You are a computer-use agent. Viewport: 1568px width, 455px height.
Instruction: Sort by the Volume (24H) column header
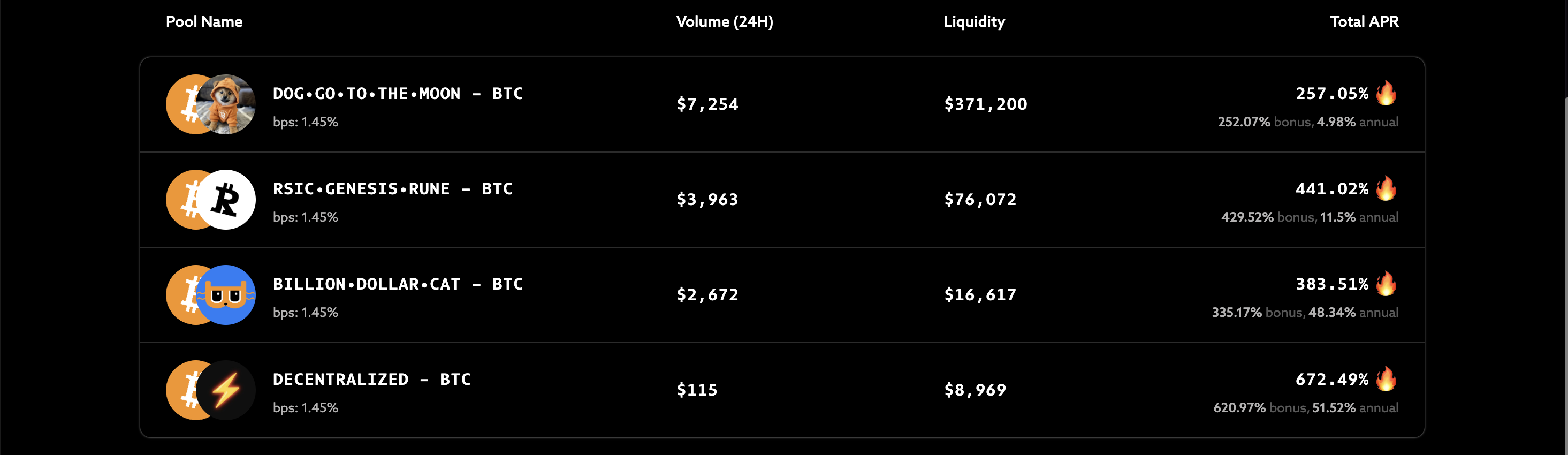click(725, 22)
